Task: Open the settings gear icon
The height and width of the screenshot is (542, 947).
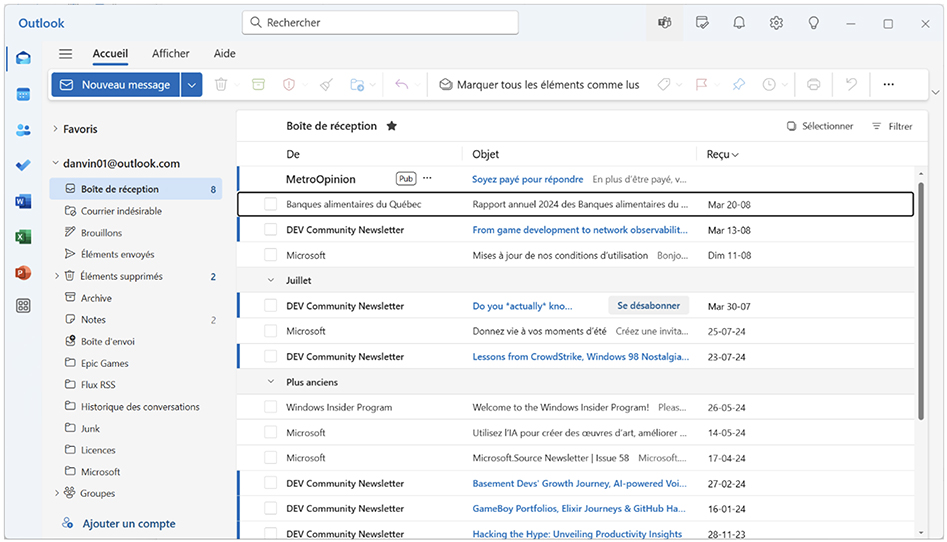Action: [x=776, y=23]
